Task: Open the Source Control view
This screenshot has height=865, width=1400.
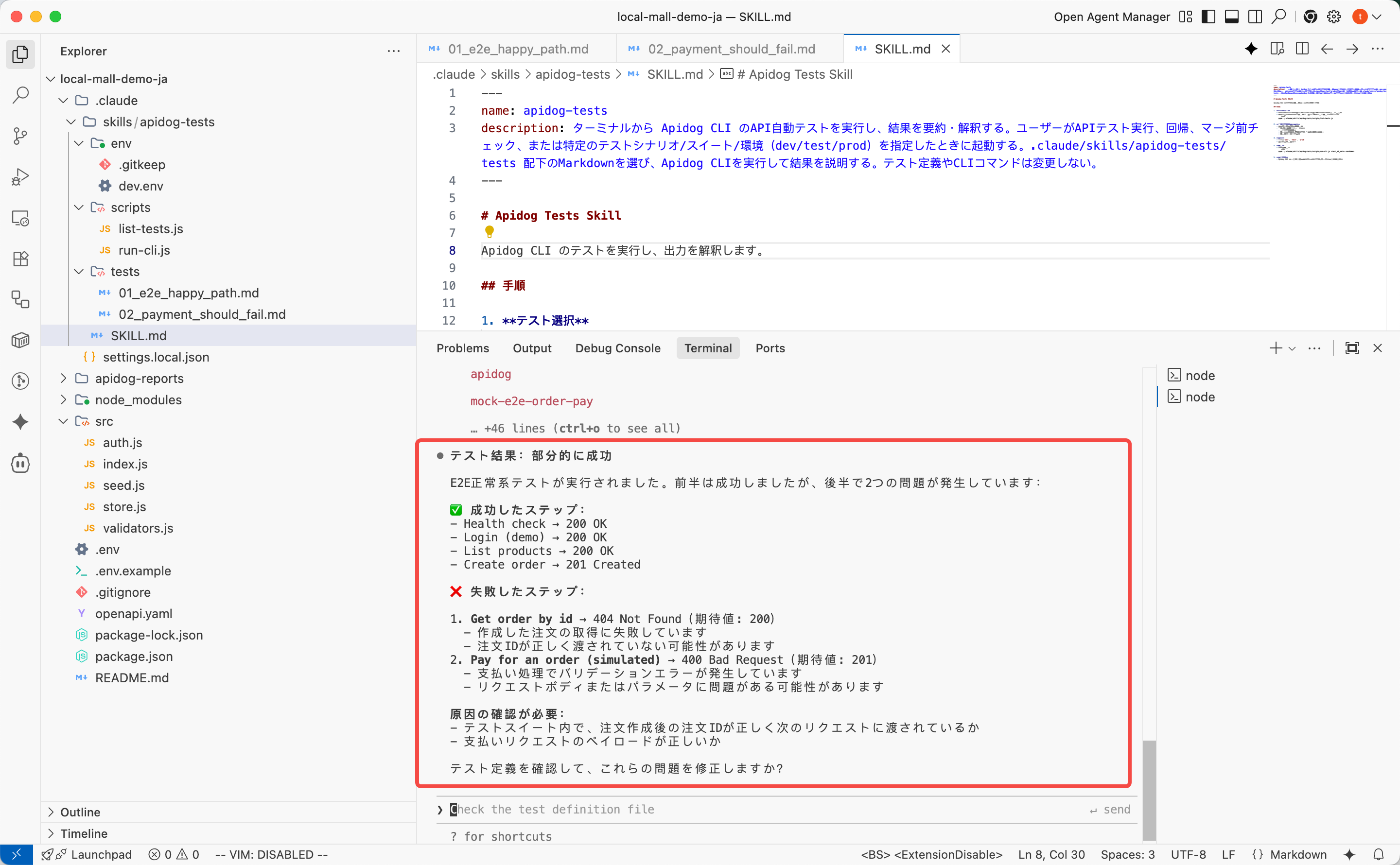Action: tap(20, 136)
